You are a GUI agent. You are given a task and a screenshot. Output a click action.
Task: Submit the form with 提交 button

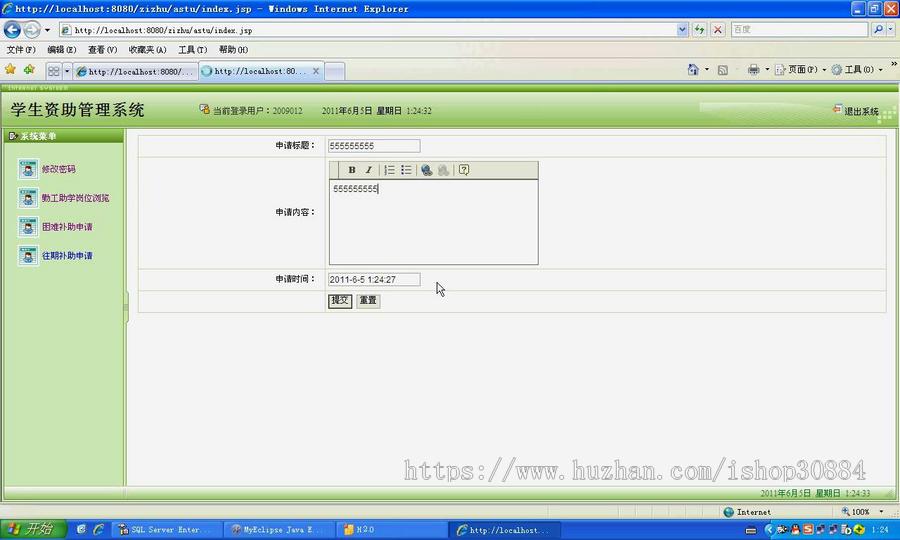click(x=340, y=300)
